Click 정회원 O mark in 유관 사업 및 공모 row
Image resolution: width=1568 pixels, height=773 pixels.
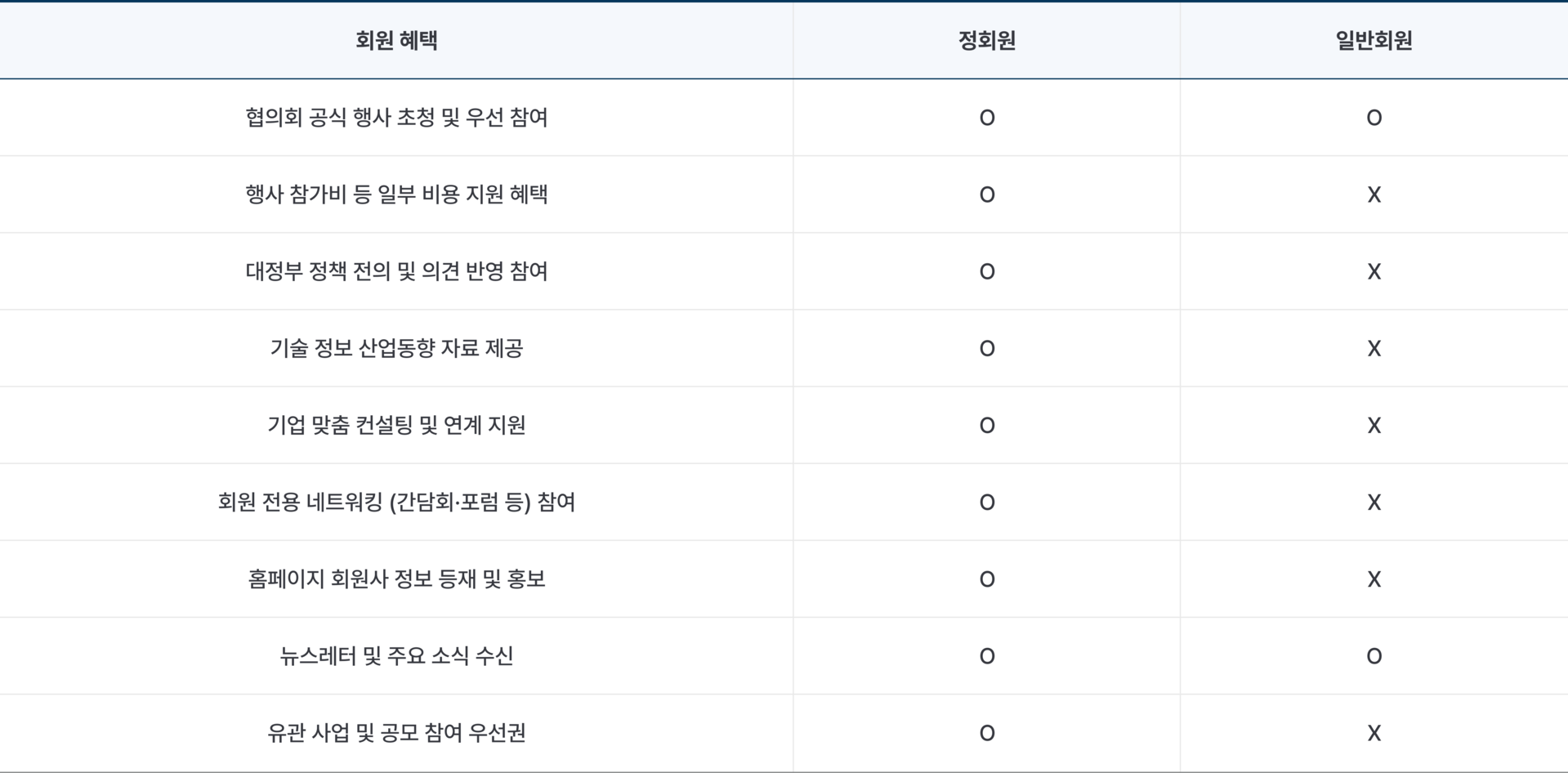click(x=987, y=733)
